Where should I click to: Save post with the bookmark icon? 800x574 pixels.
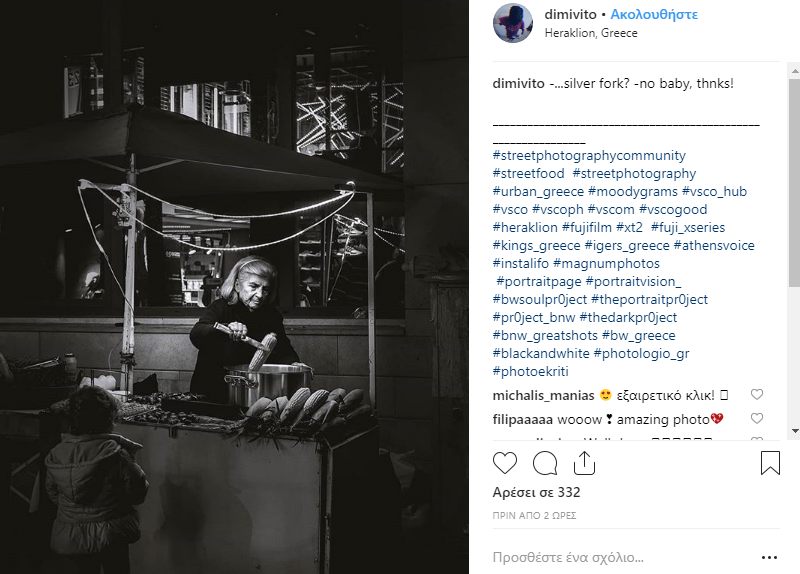[x=770, y=463]
